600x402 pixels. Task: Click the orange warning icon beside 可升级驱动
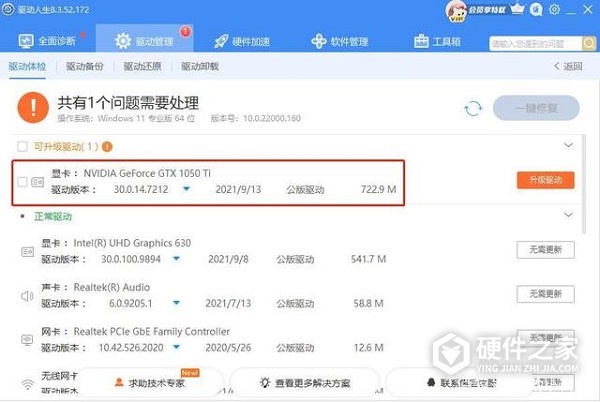[108, 146]
